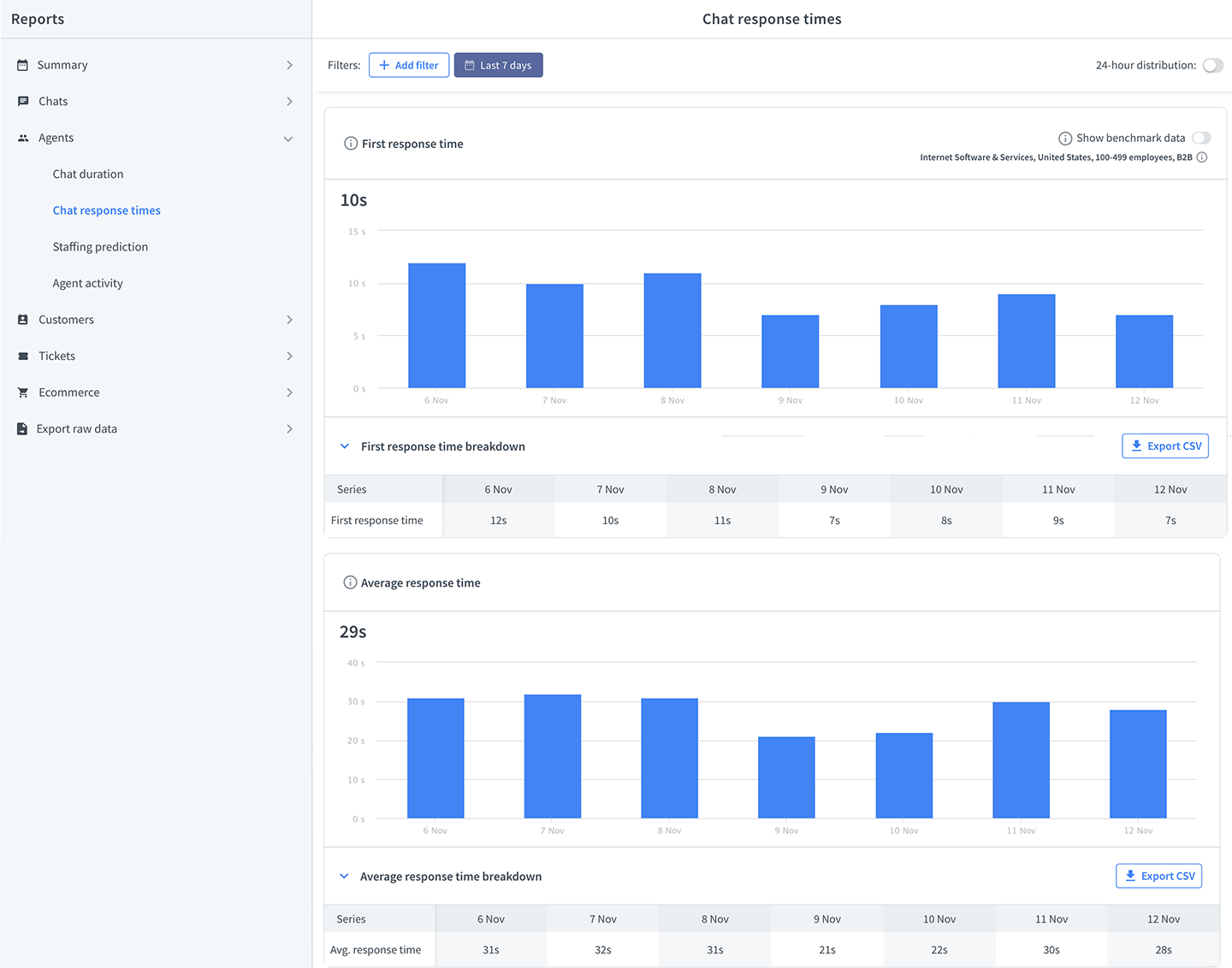Click the 6 Nov bar in First response chart
The height and width of the screenshot is (968, 1232).
(437, 326)
